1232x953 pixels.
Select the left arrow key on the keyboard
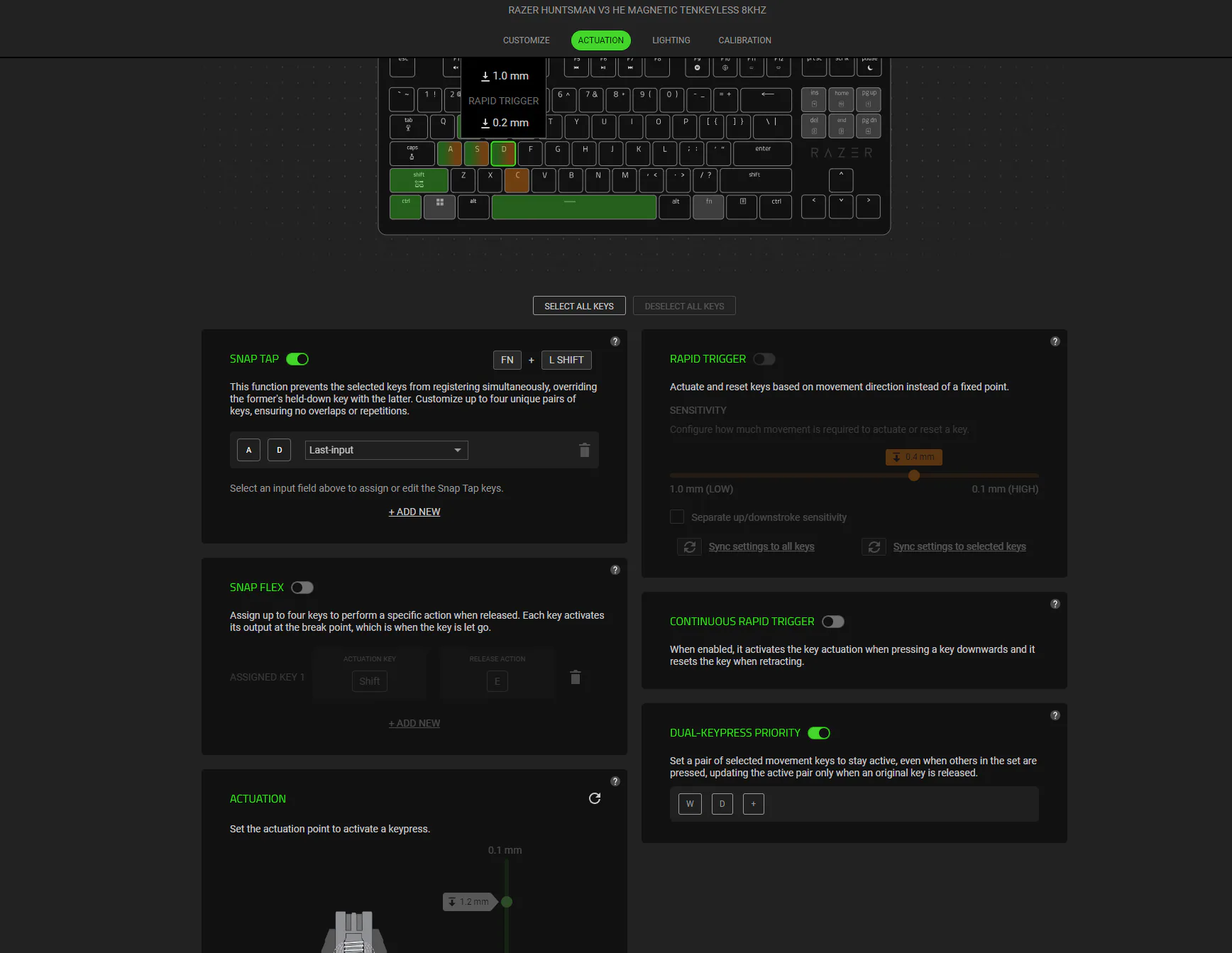click(813, 206)
